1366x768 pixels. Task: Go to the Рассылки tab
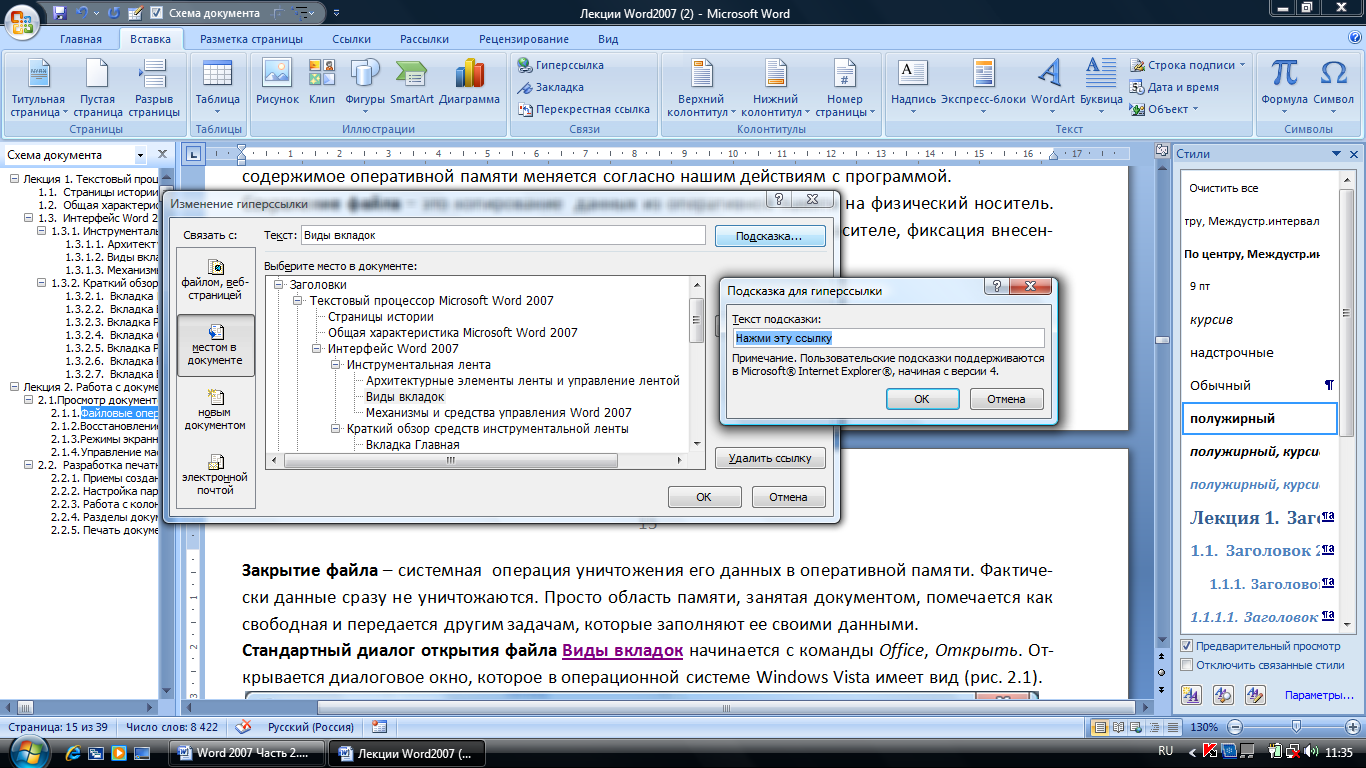[424, 40]
